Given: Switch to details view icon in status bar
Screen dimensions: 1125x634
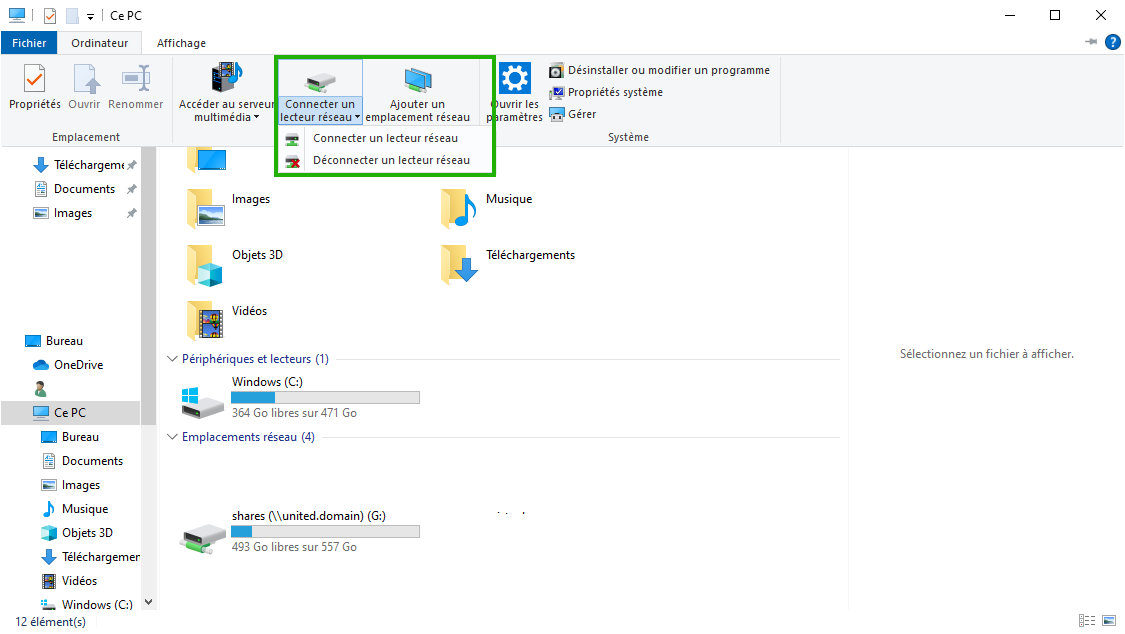Looking at the screenshot, I should (1087, 620).
